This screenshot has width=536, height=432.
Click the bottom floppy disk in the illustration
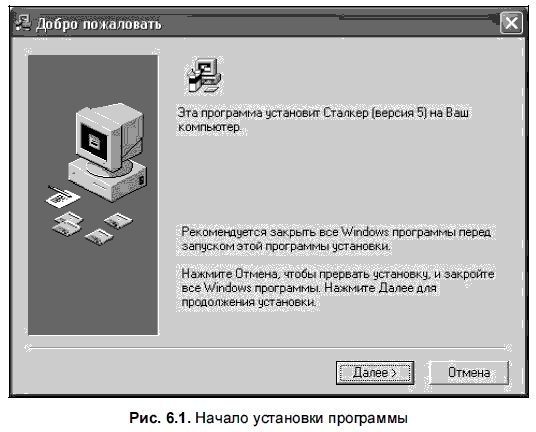(x=99, y=237)
